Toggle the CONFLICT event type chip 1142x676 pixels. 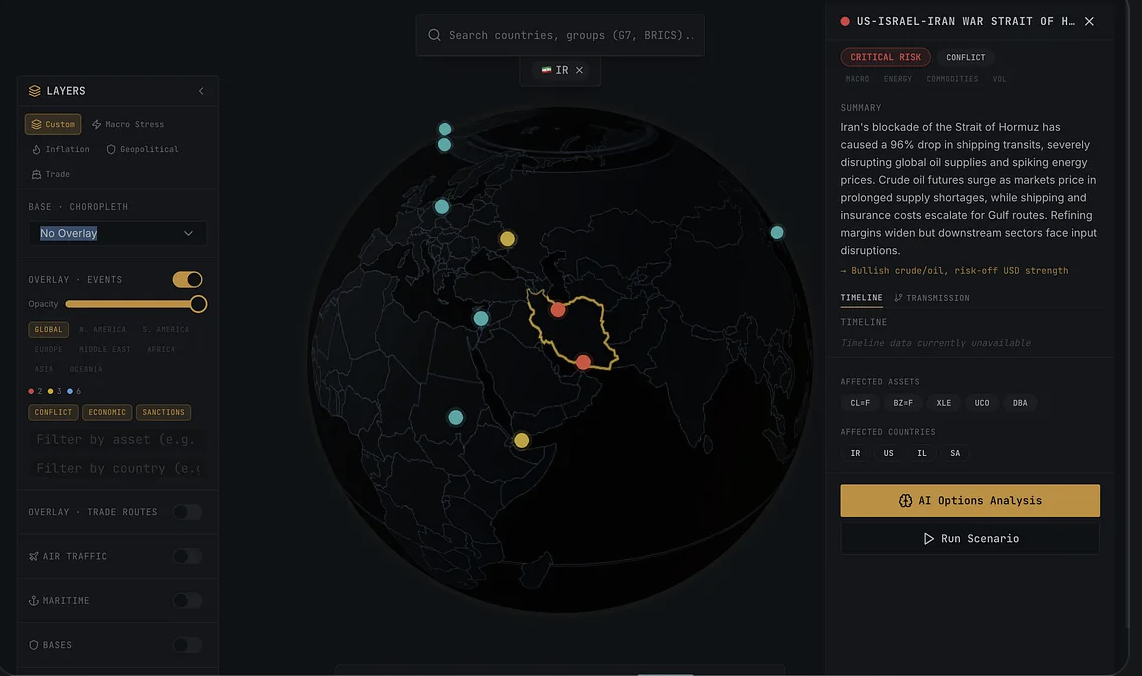click(53, 412)
